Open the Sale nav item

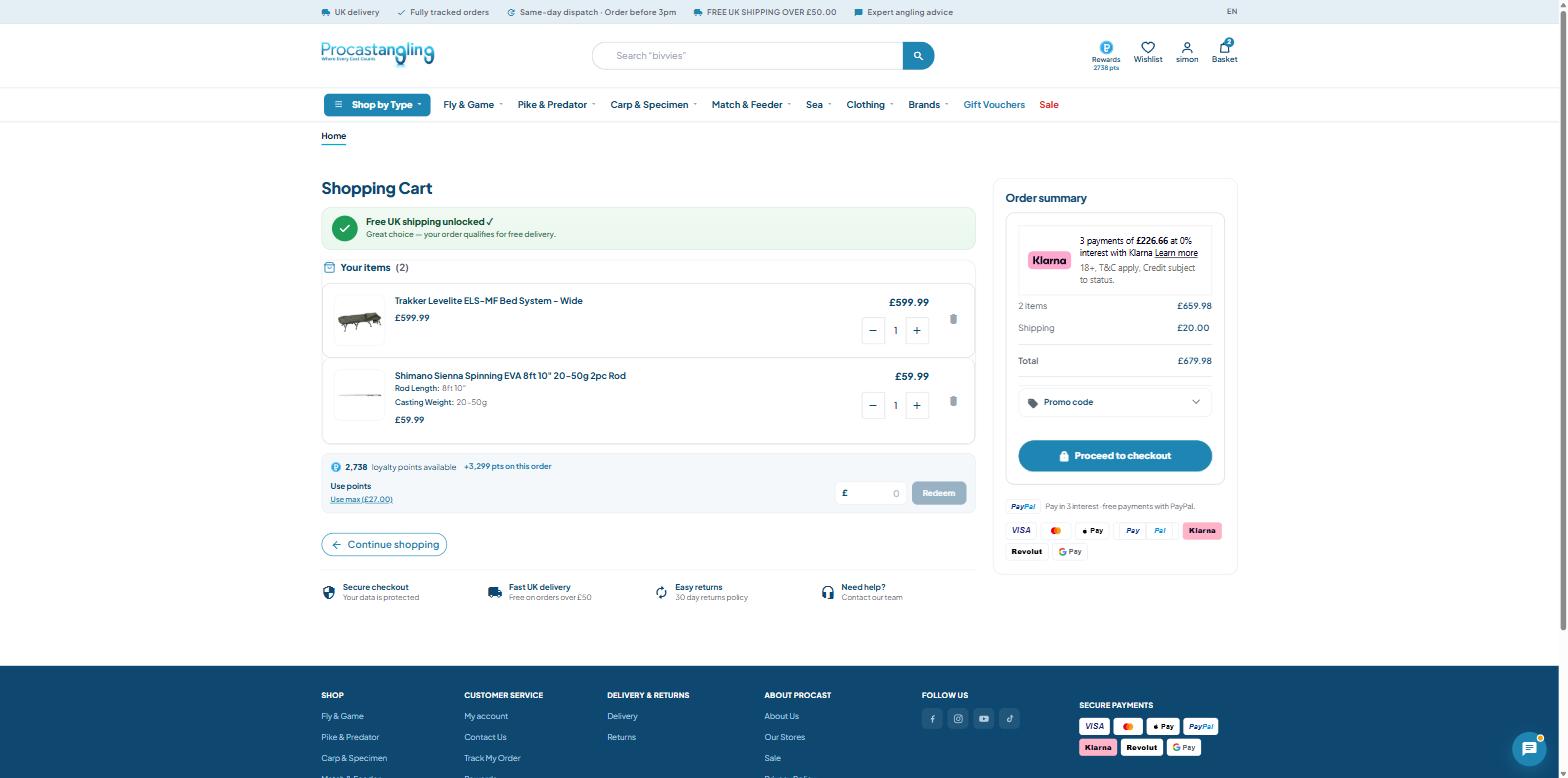[x=1049, y=105]
